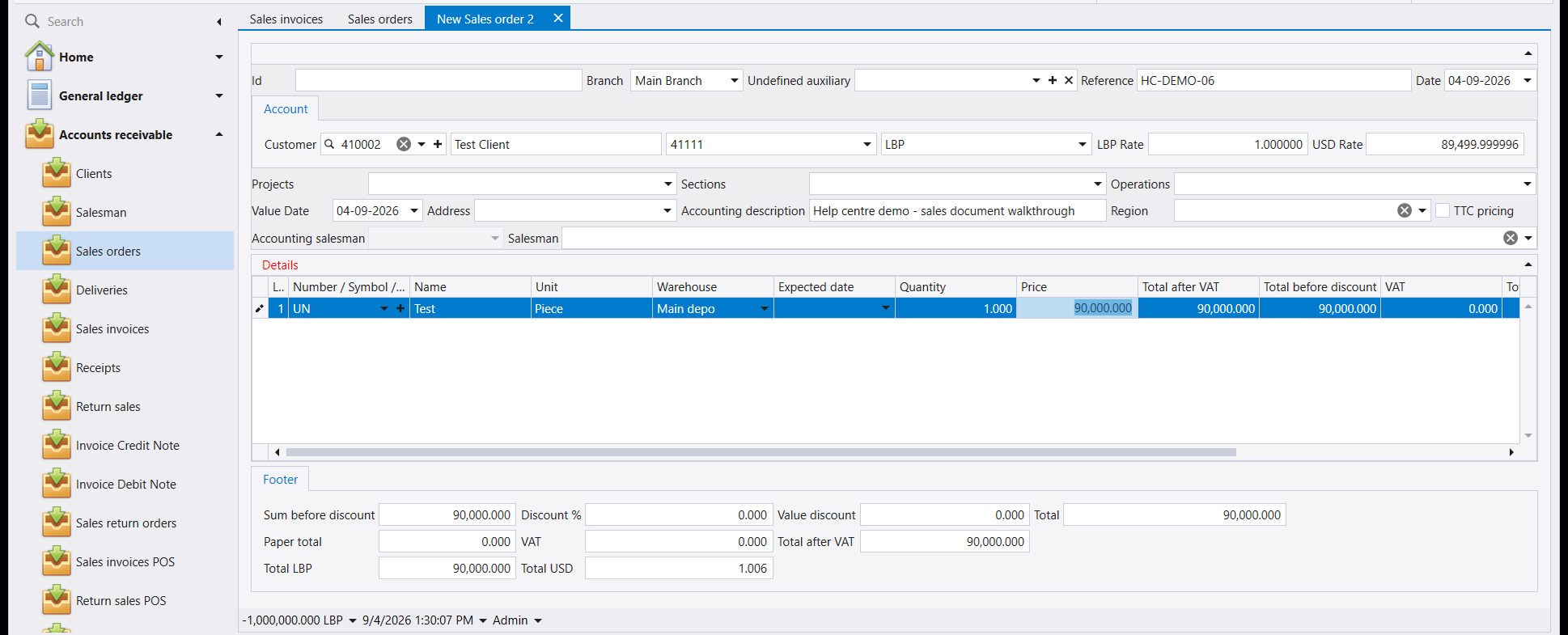1568x635 pixels.
Task: Switch to the Sales orders tab
Action: (379, 19)
